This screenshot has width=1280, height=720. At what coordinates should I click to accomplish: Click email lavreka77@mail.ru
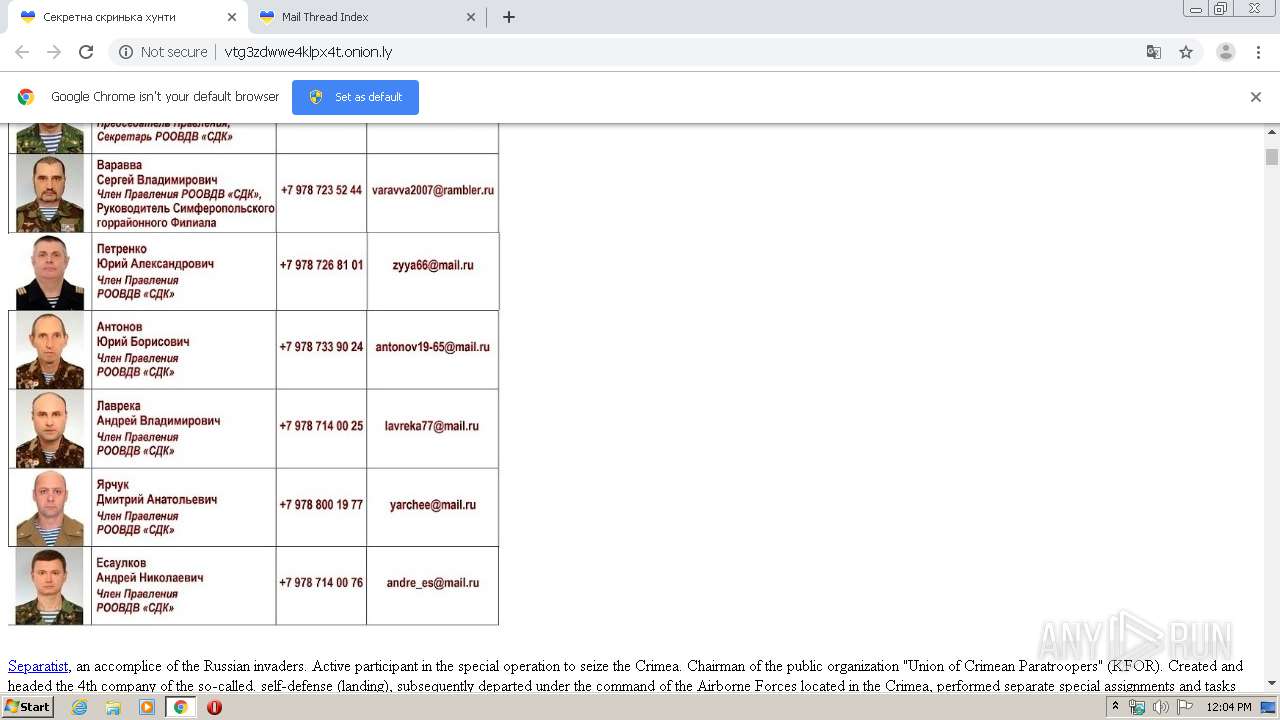pyautogui.click(x=432, y=426)
